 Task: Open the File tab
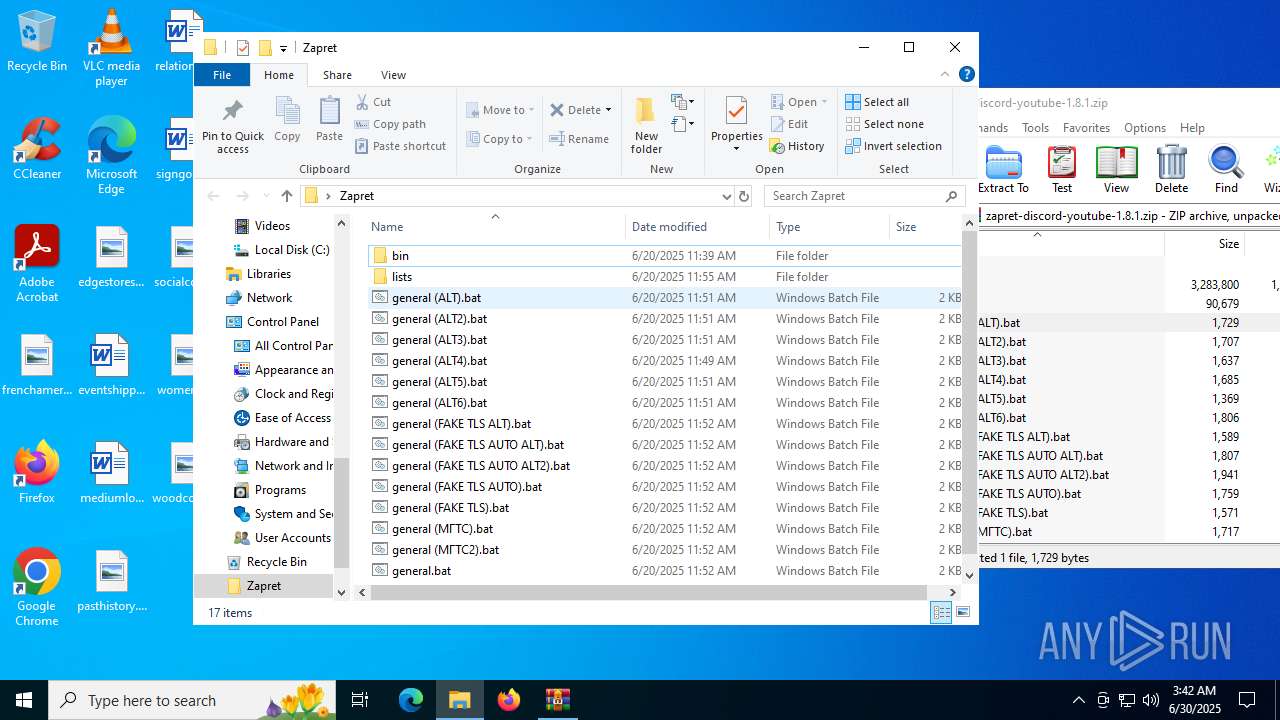[x=222, y=75]
